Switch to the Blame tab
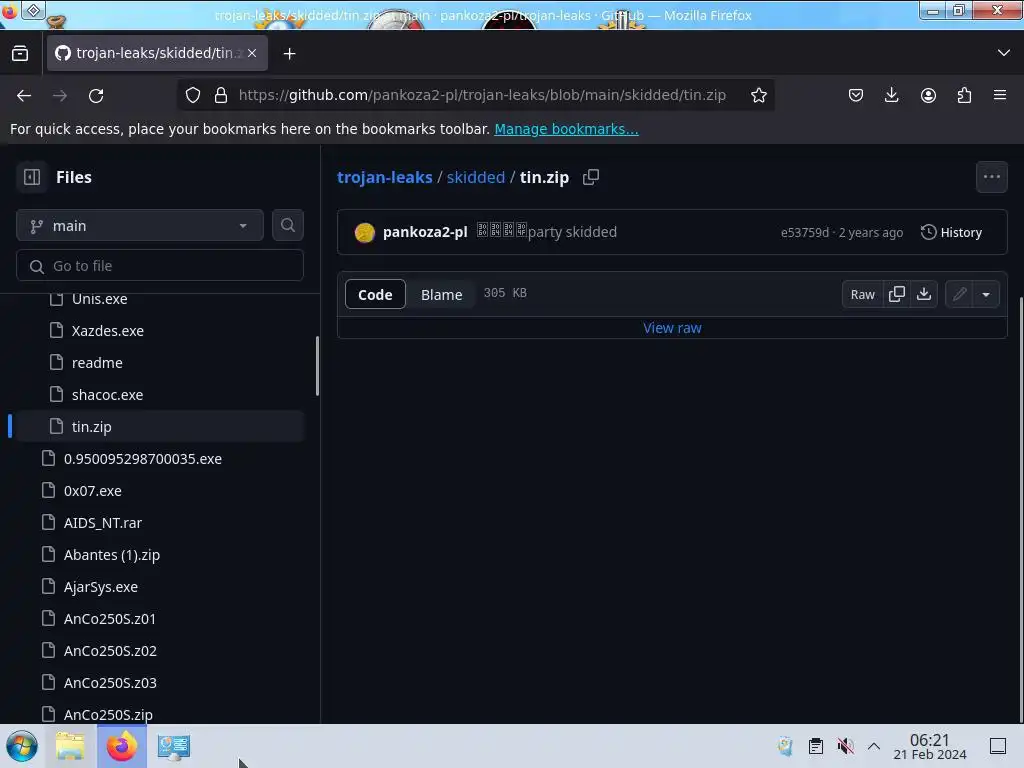This screenshot has height=768, width=1024. pos(441,294)
